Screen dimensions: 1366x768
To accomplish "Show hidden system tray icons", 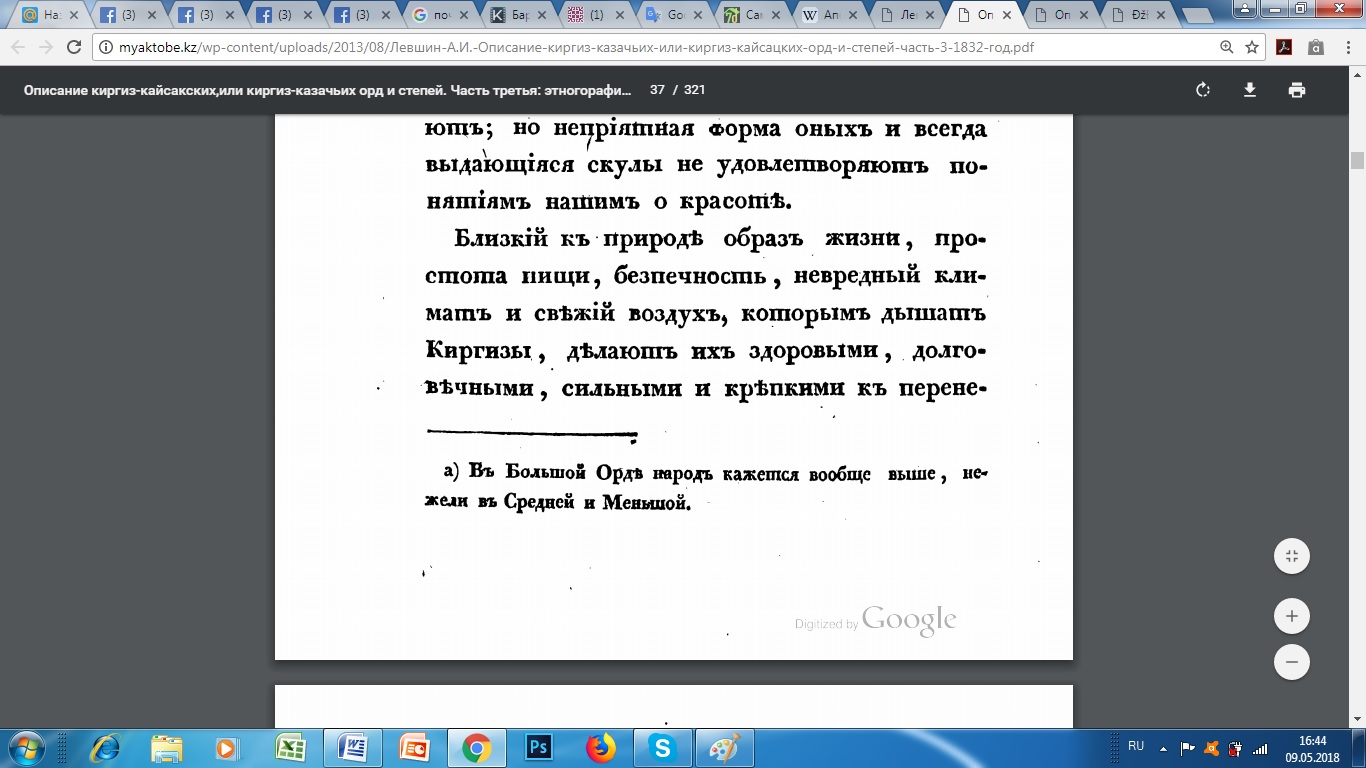I will point(1162,747).
